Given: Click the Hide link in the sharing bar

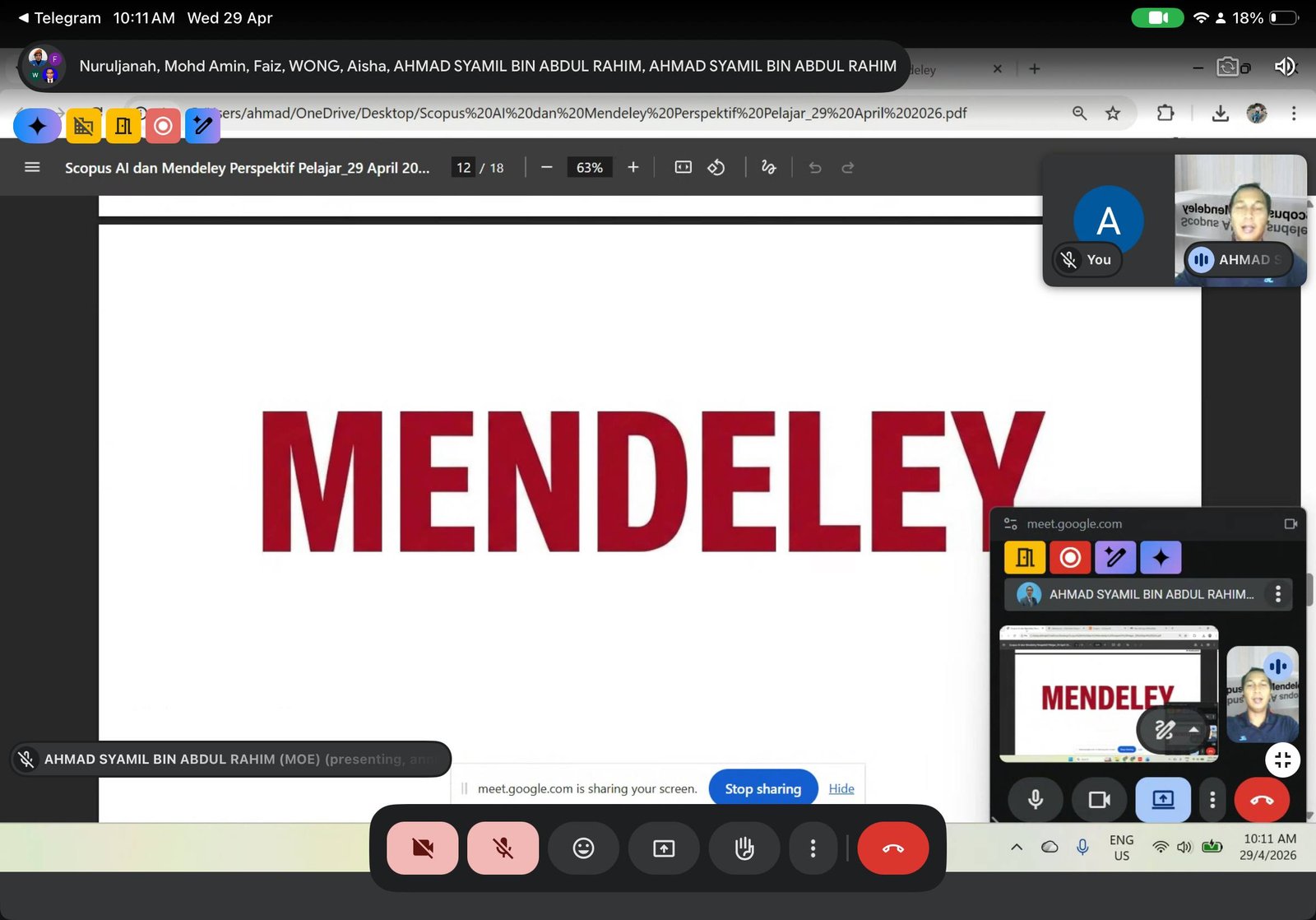Looking at the screenshot, I should click(841, 789).
